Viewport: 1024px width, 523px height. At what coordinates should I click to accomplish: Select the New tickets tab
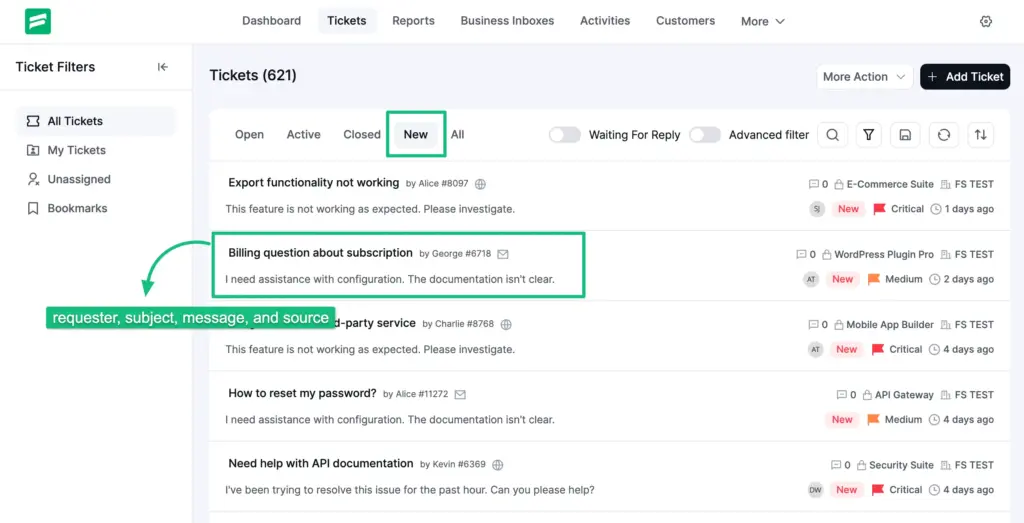(x=416, y=135)
